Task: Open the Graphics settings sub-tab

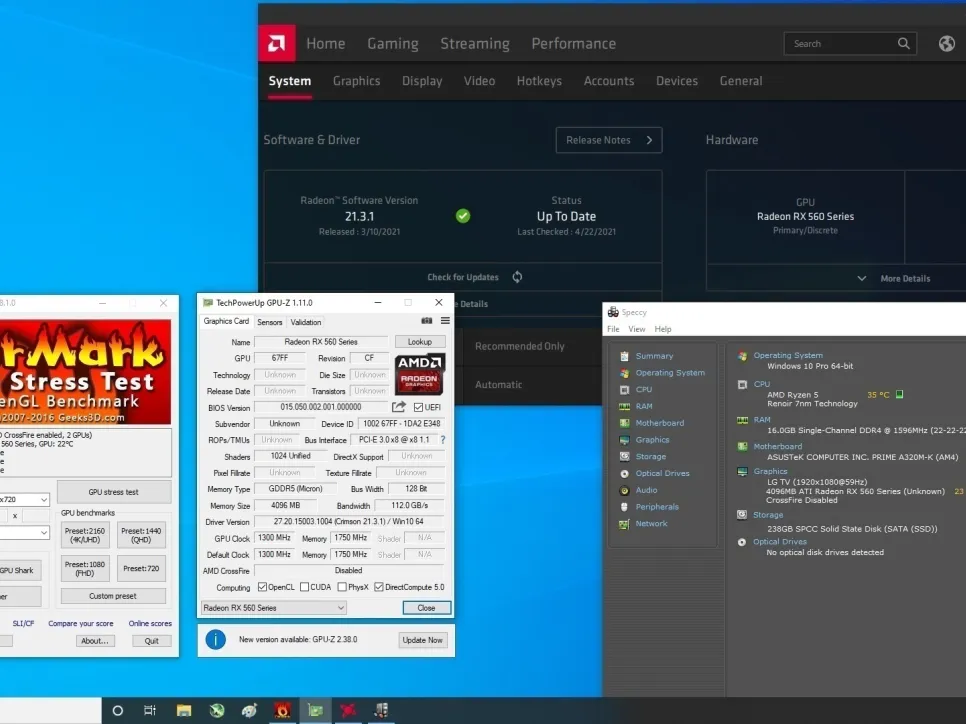Action: pos(356,81)
